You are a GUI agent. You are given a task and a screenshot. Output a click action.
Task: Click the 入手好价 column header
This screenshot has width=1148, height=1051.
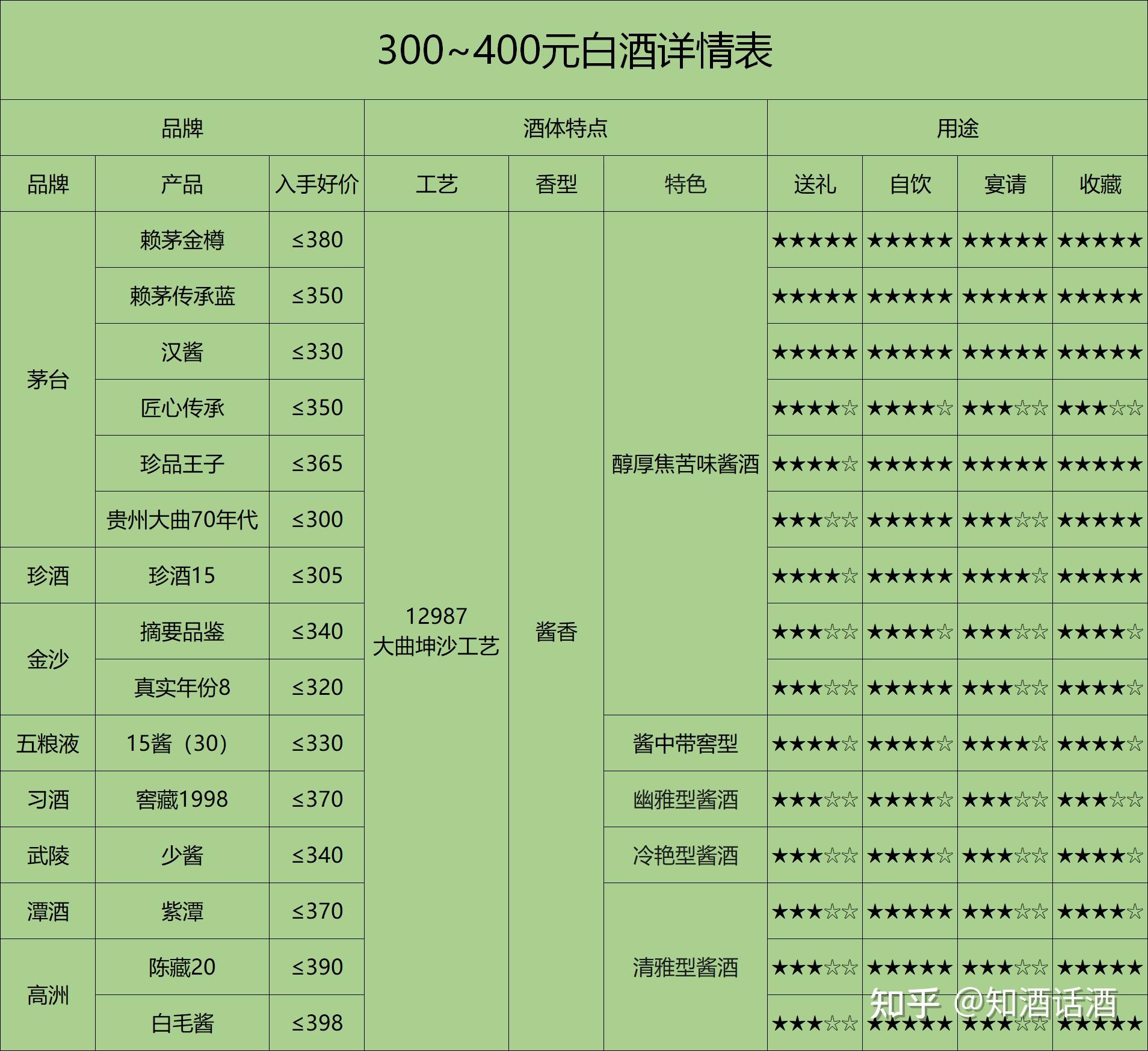tap(316, 183)
